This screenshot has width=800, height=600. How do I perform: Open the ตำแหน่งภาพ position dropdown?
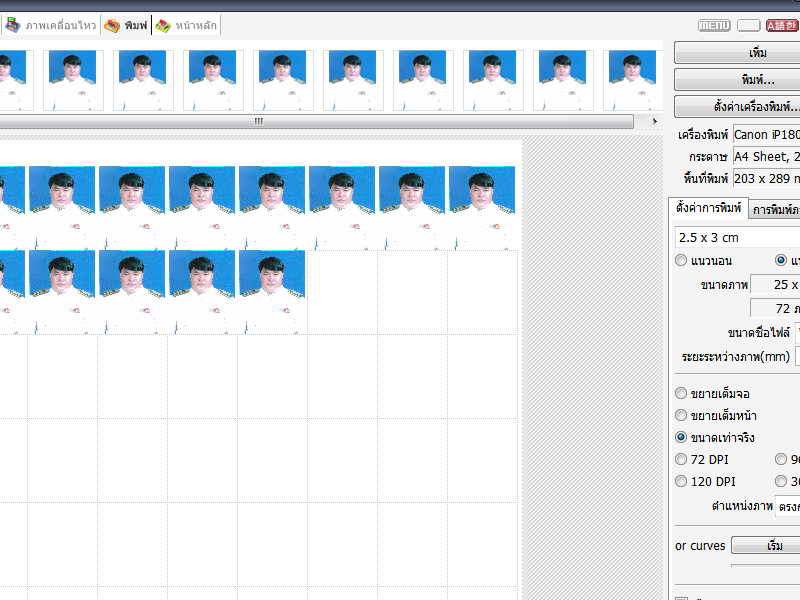click(787, 507)
